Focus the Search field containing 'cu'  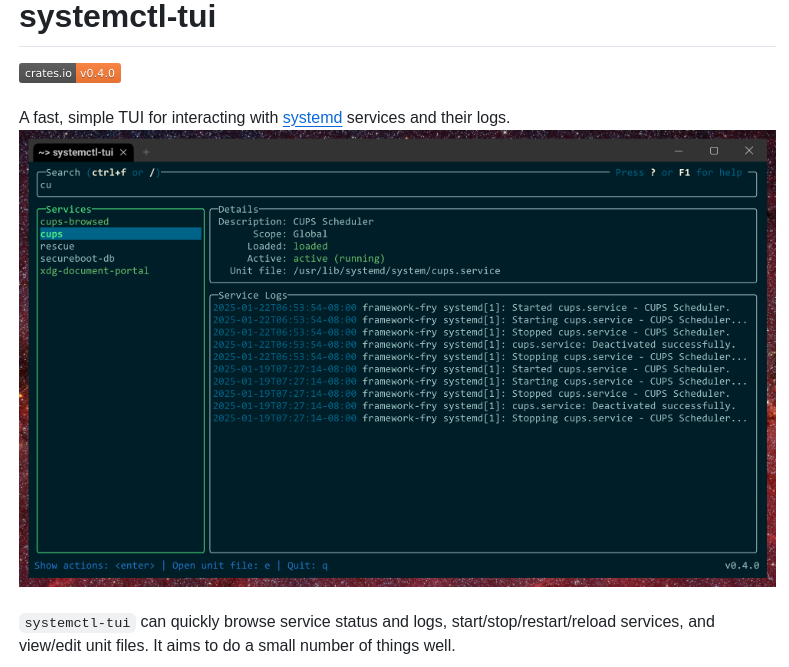[397, 185]
